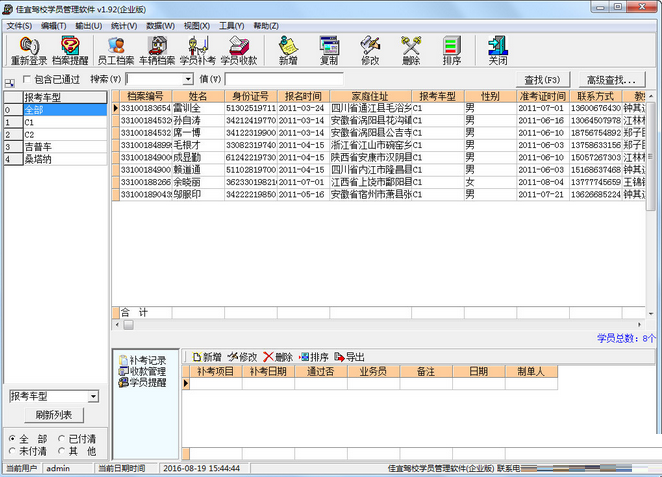Open 学员补考 toolbar icon
This screenshot has width=662, height=477.
pos(198,51)
